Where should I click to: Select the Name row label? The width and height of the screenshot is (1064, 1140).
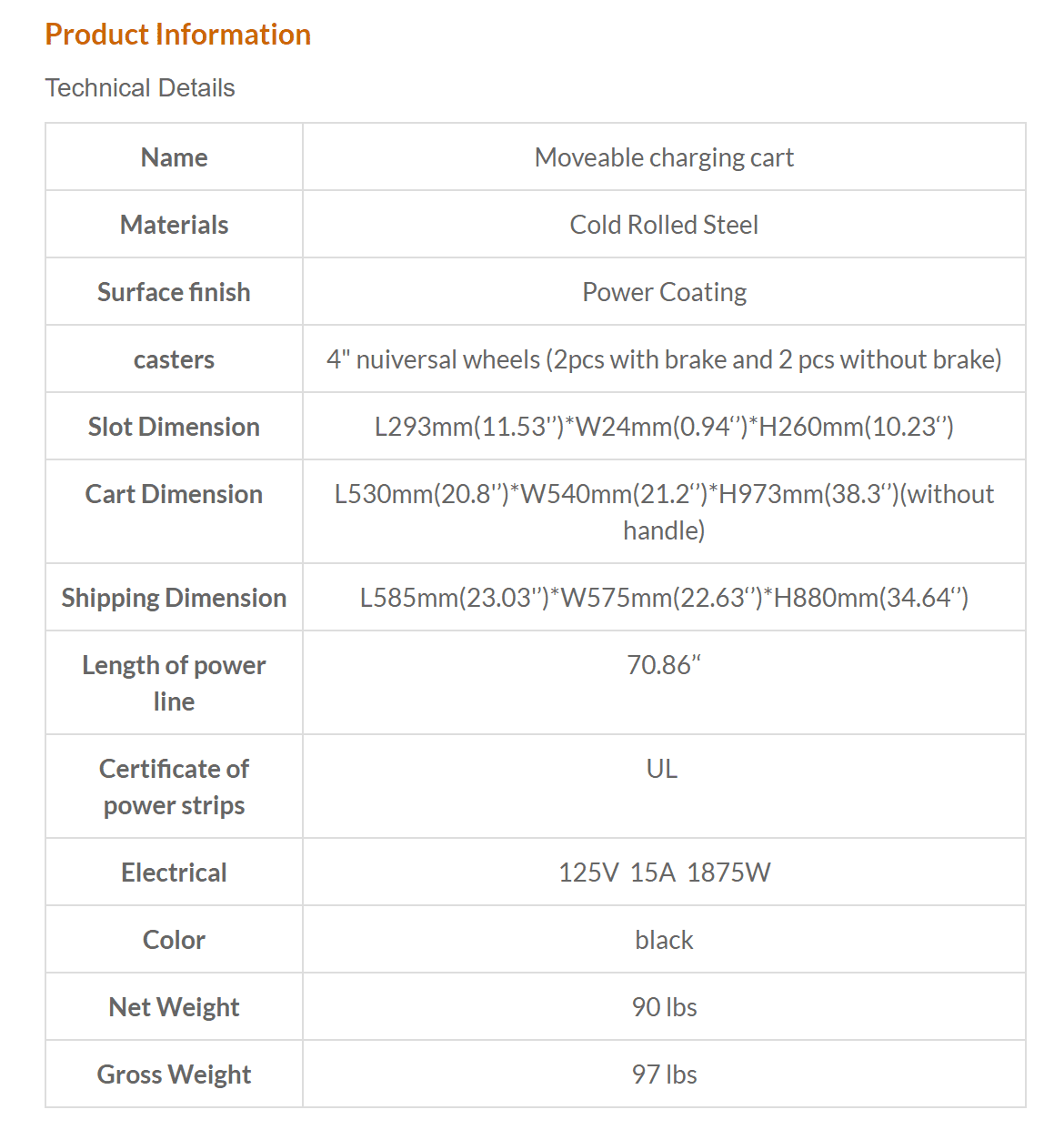coord(174,157)
